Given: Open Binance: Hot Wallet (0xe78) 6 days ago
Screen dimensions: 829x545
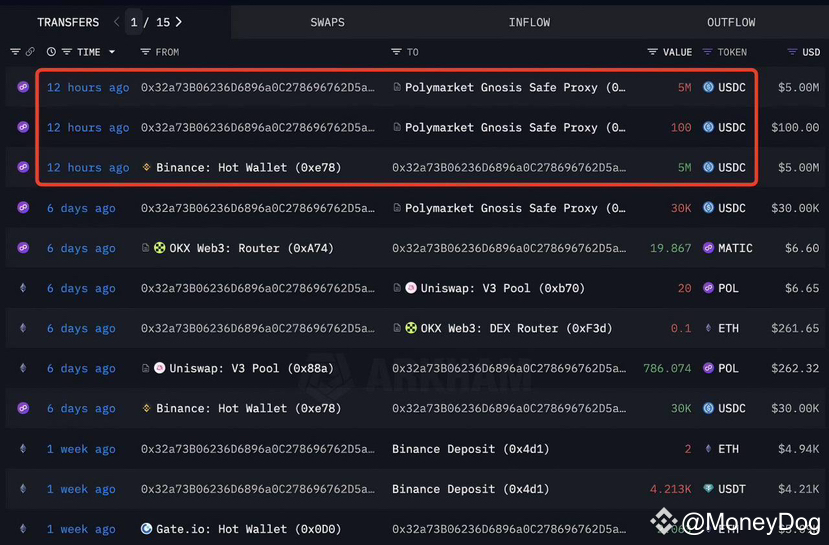Looking at the screenshot, I should click(x=248, y=408).
